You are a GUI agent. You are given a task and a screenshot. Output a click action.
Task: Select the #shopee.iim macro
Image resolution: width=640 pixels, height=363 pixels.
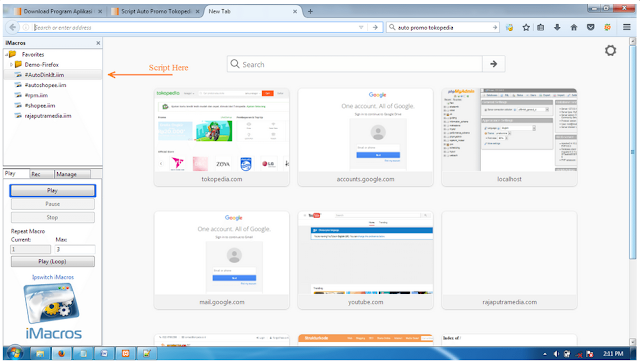(40, 105)
